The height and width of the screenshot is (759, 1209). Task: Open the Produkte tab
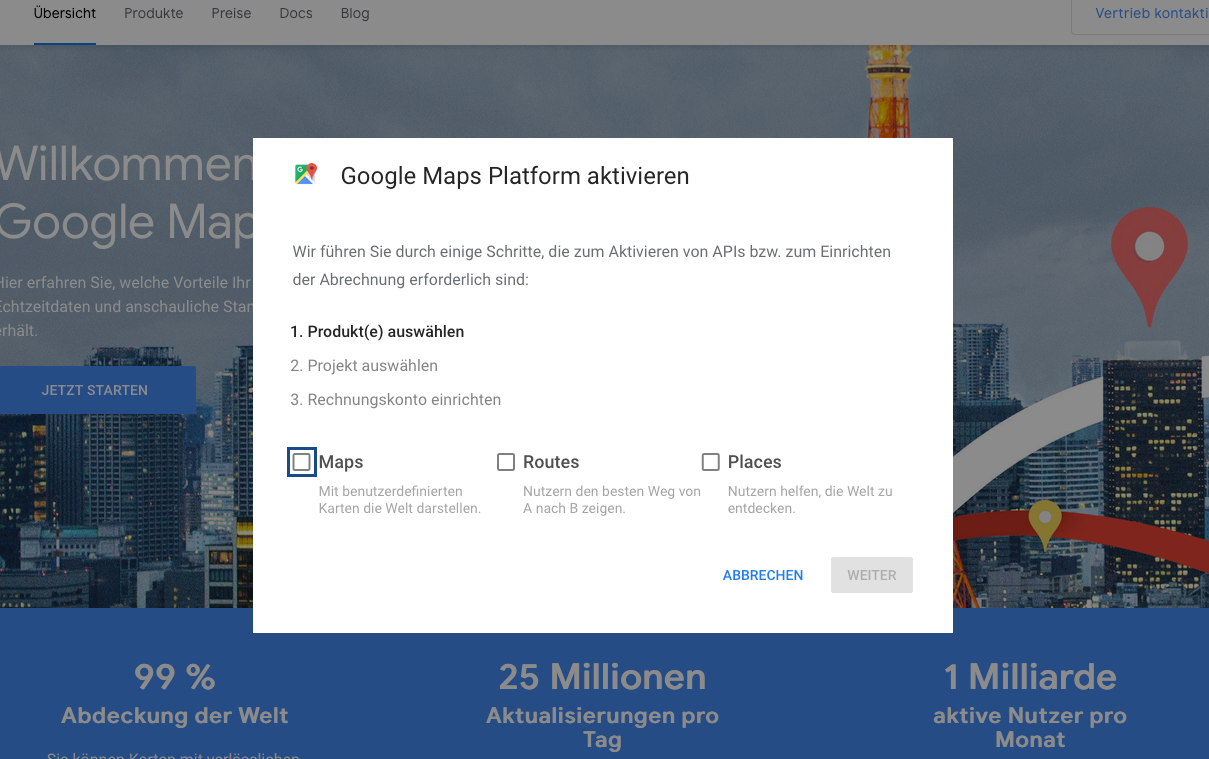coord(154,14)
